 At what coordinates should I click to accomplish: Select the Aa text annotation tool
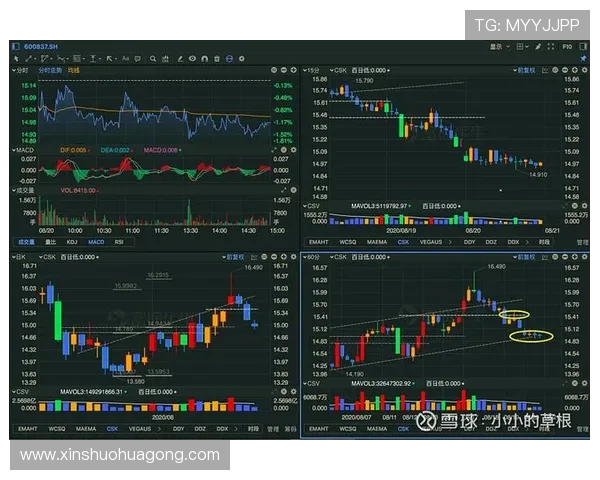tap(125, 59)
